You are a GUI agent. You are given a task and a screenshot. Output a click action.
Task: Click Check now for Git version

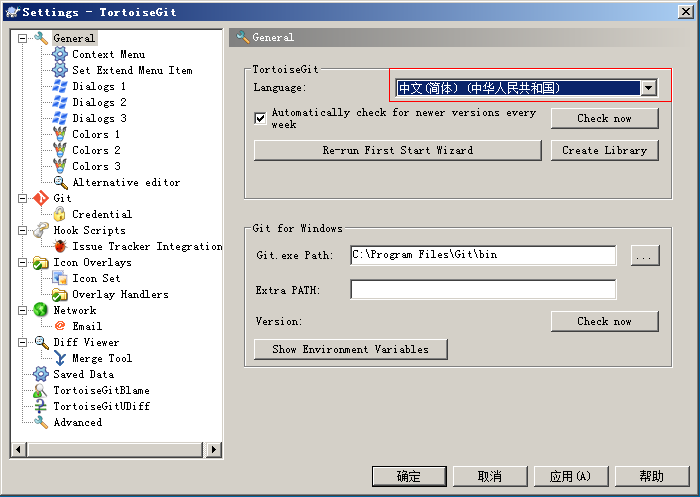(x=604, y=322)
